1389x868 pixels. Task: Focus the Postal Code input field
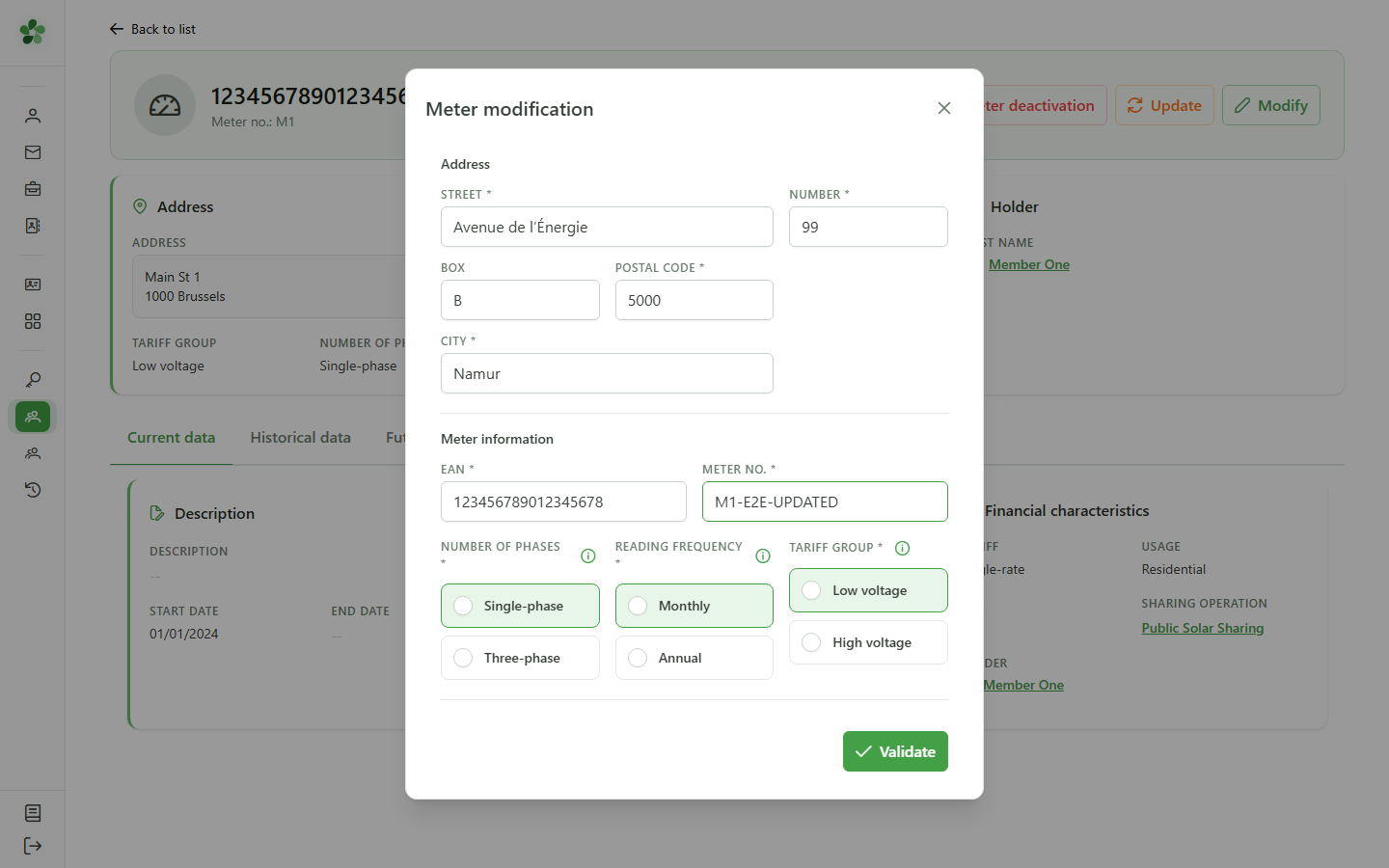point(694,300)
